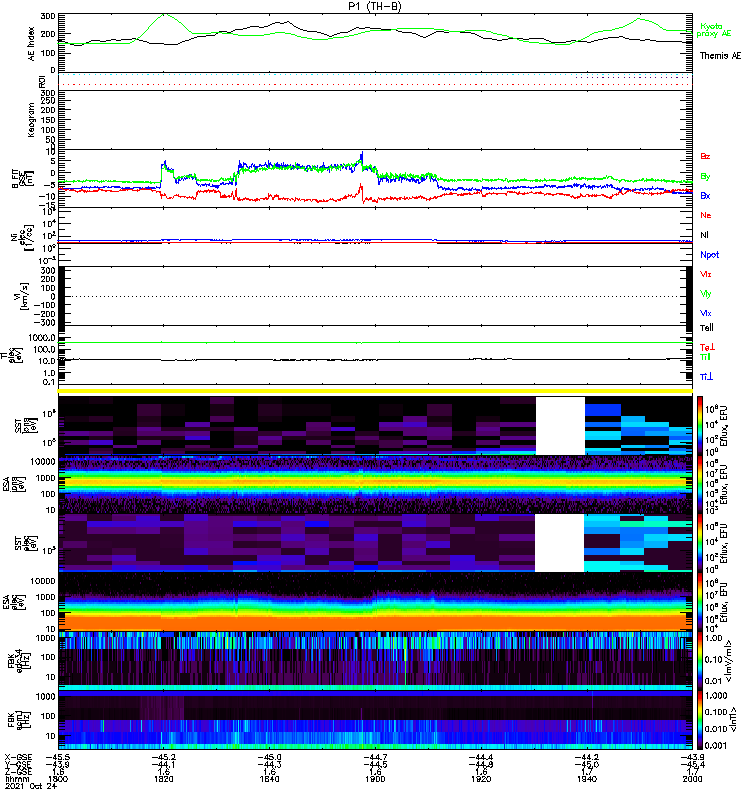Click the time tick label '1940'
This screenshot has height=800, width=750.
(587, 779)
